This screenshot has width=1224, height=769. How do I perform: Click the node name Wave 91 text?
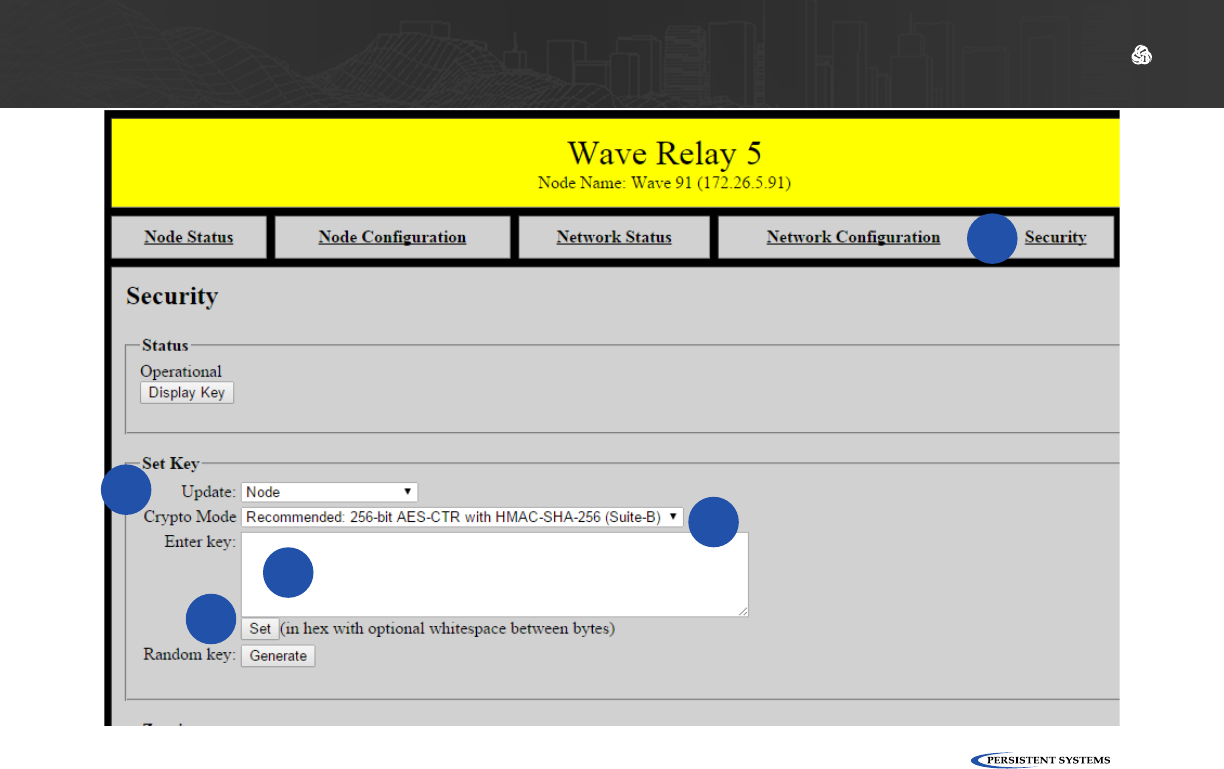tap(664, 183)
